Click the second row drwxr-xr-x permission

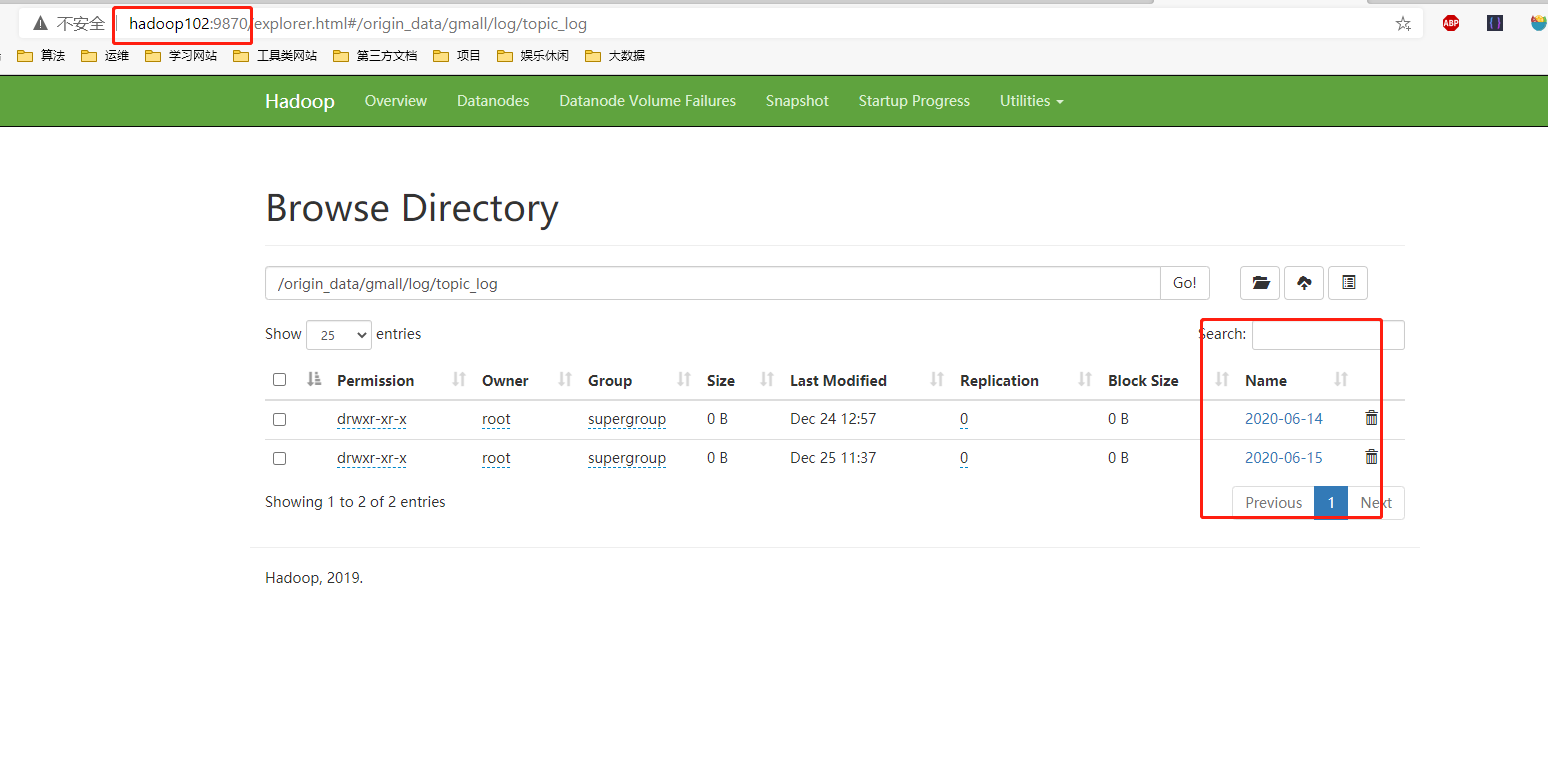372,458
